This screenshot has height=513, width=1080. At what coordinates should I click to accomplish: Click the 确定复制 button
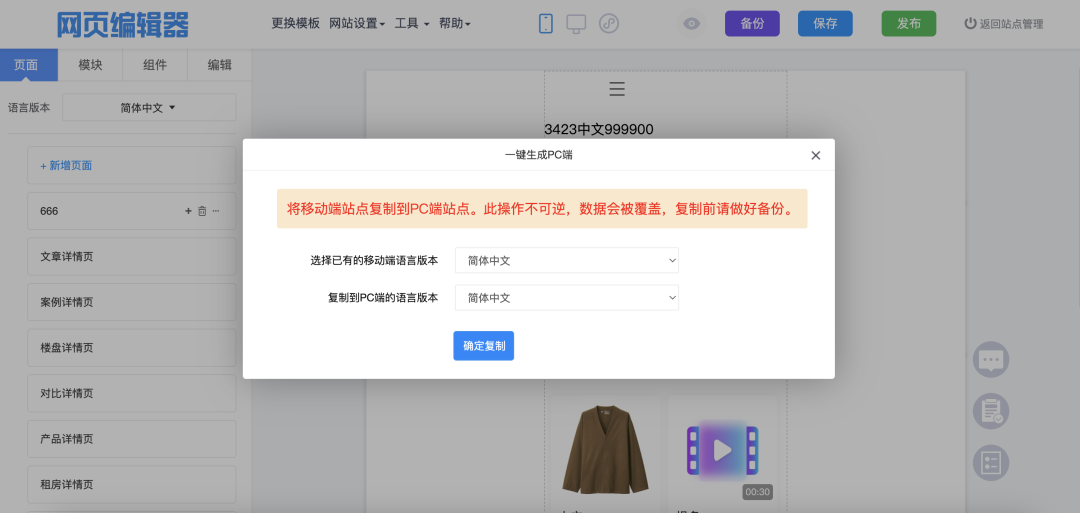point(483,345)
